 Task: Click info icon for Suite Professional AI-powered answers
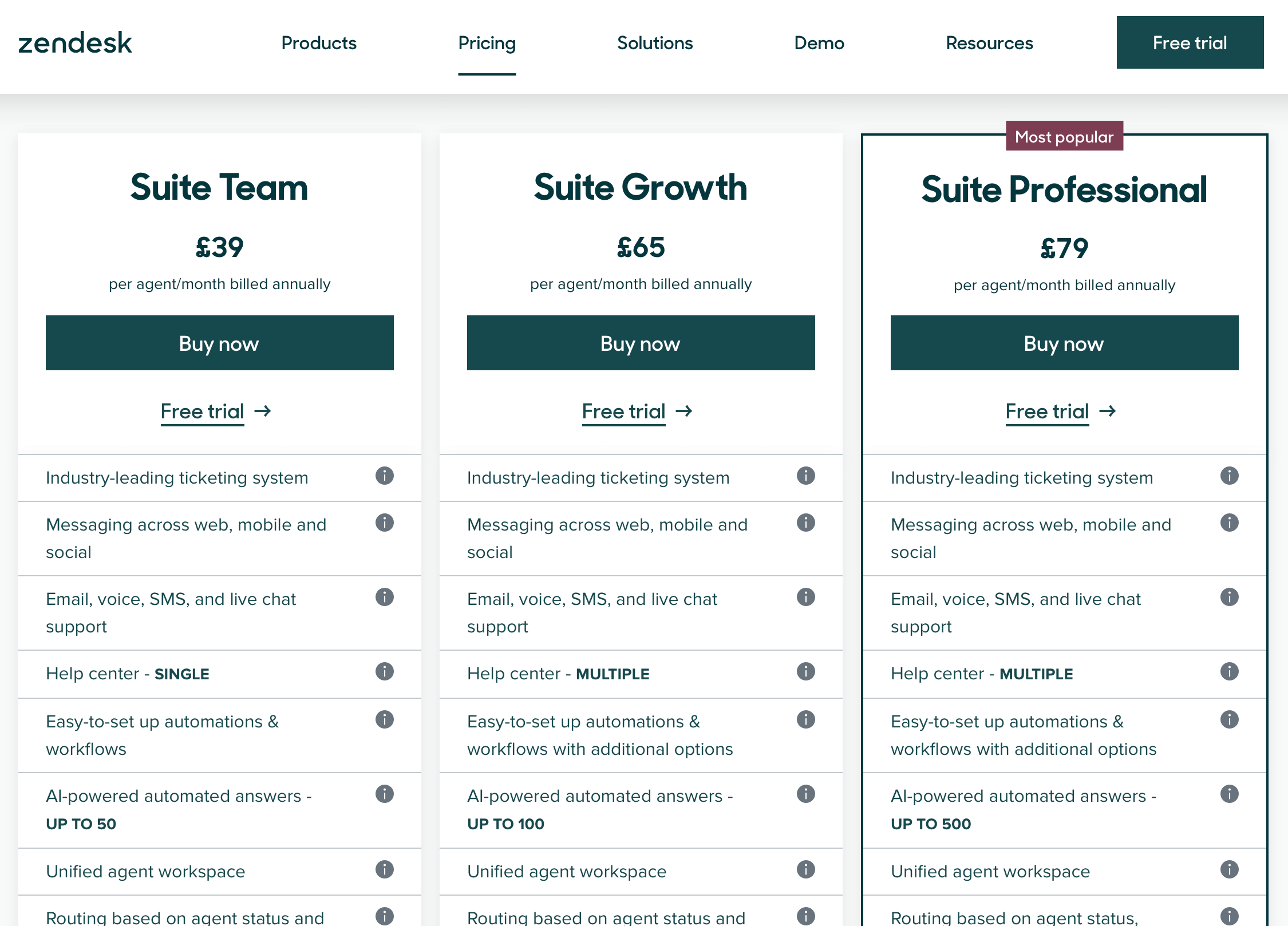pyautogui.click(x=1228, y=794)
